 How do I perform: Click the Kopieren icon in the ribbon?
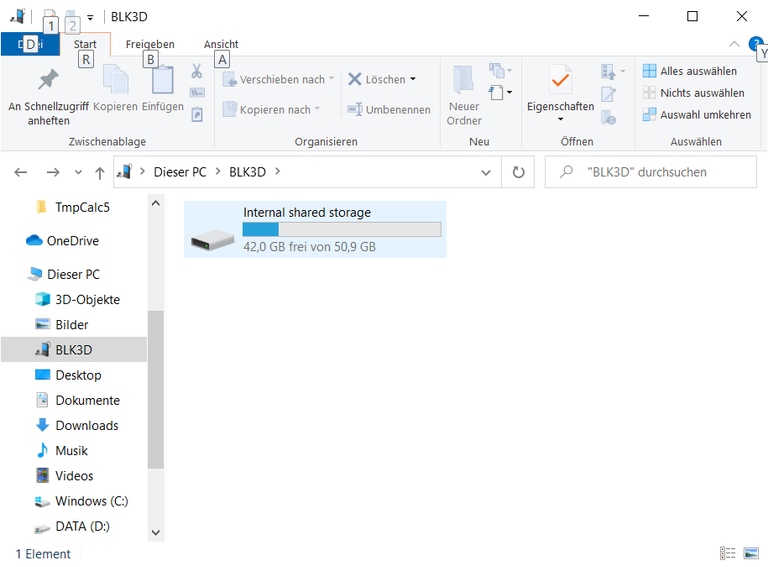pyautogui.click(x=115, y=81)
